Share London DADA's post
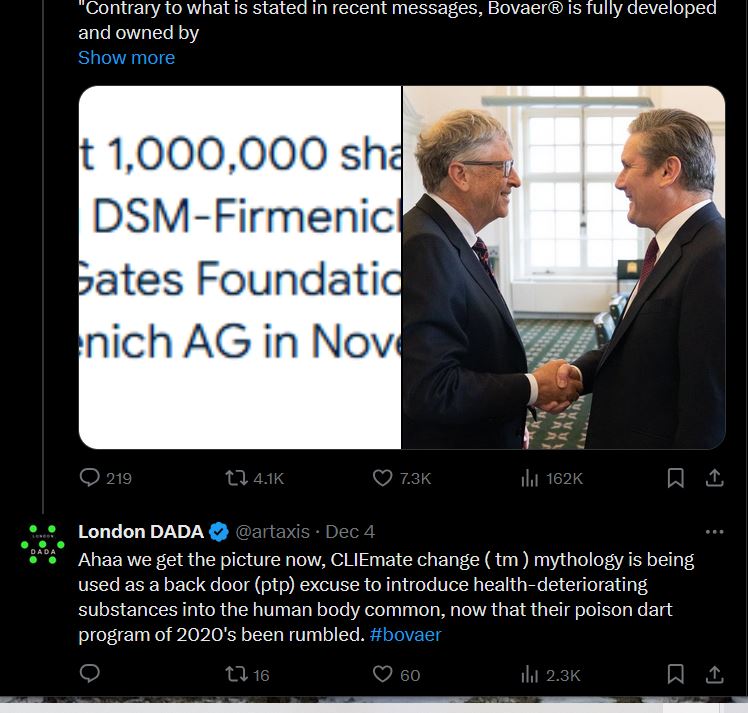The width and height of the screenshot is (748, 713). [x=714, y=674]
